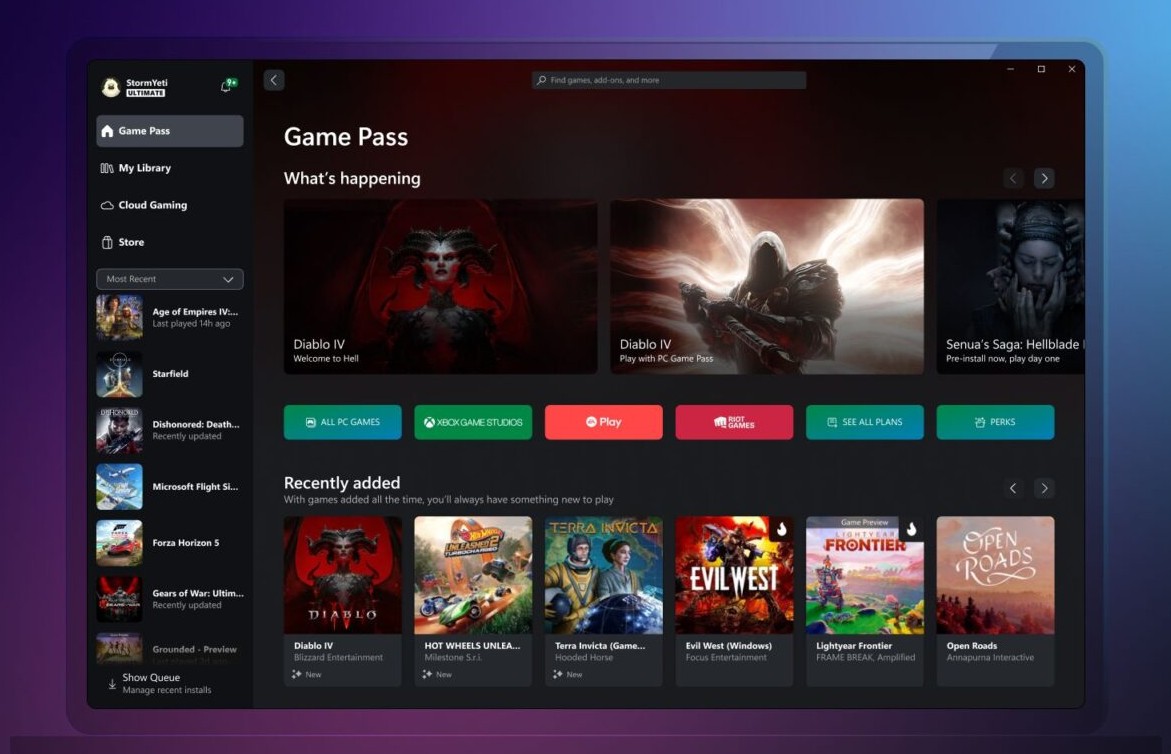Click the My Library books icon
Viewport: 1171px width, 754px height.
(108, 168)
